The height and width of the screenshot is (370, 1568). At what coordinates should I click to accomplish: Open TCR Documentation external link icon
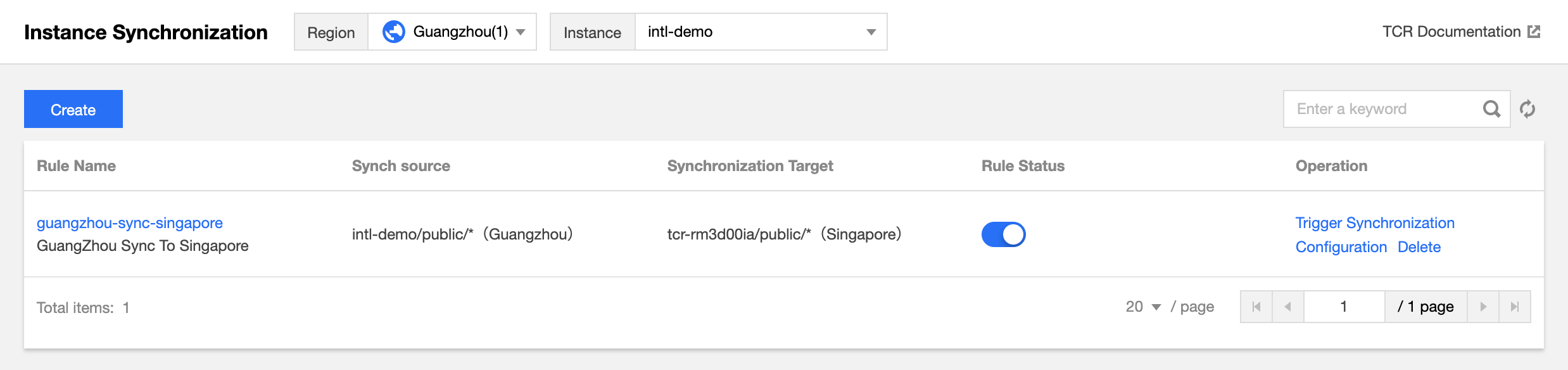pyautogui.click(x=1534, y=32)
